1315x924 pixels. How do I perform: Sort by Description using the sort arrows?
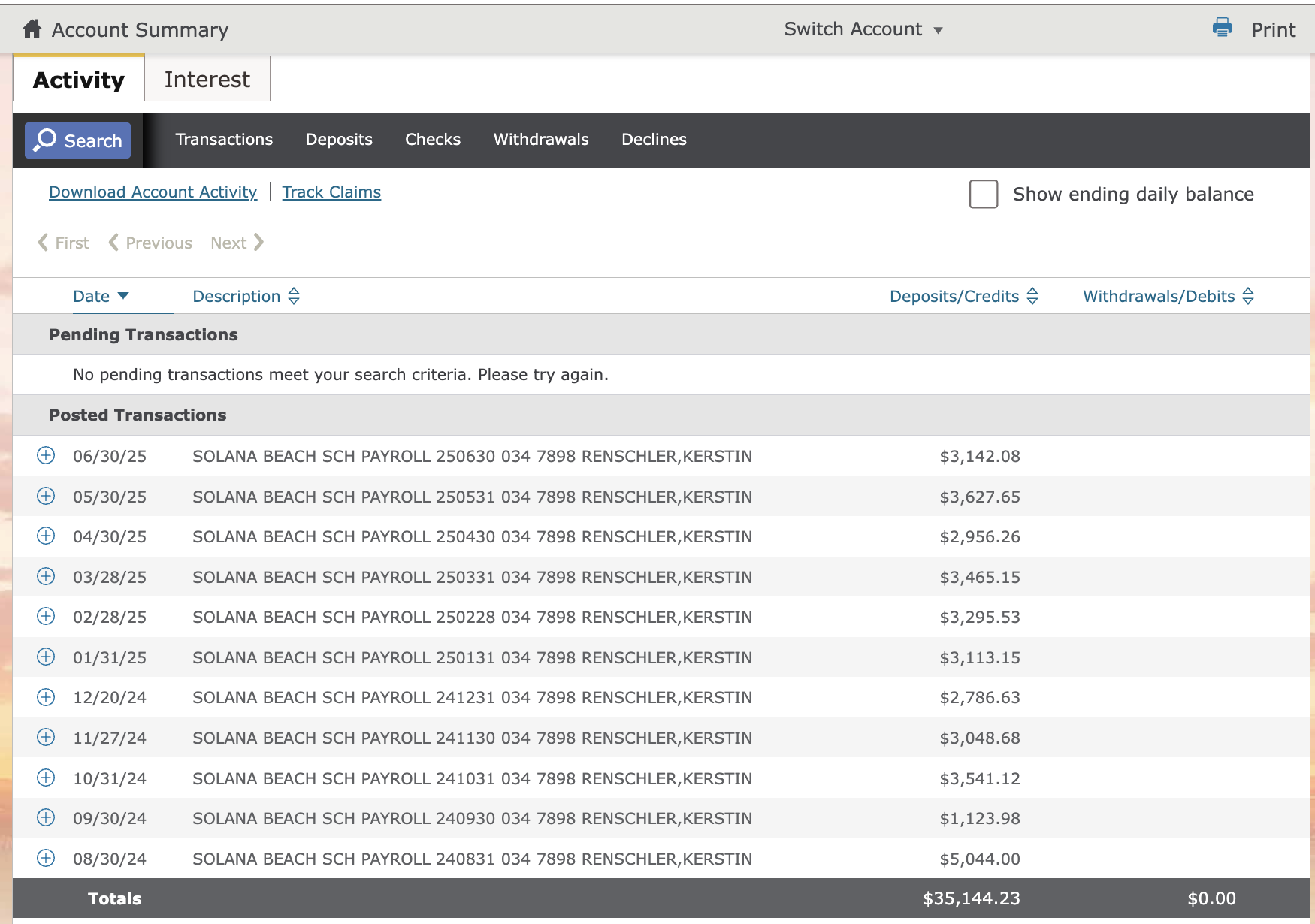click(294, 297)
